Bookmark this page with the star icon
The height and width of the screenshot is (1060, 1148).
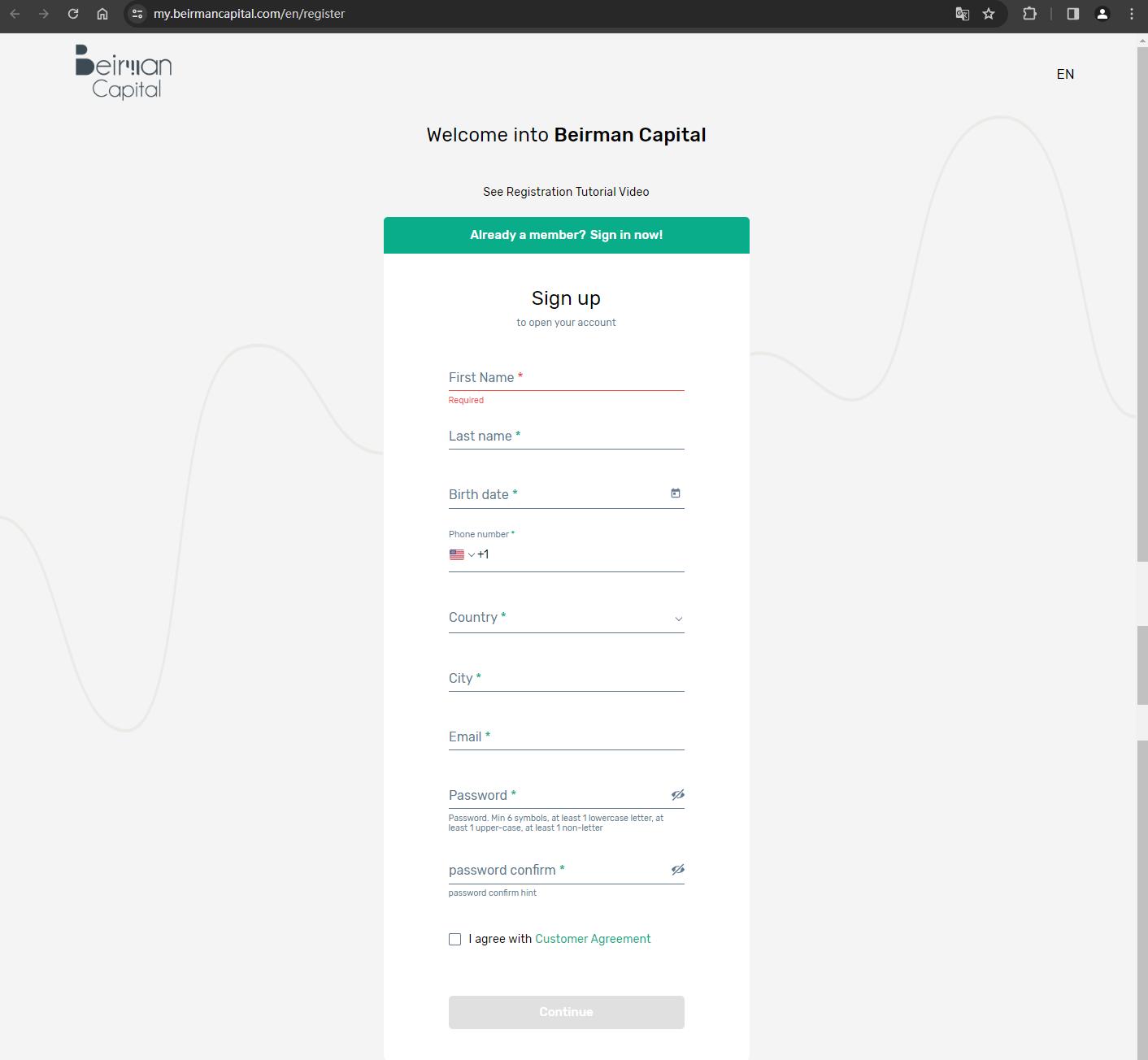point(989,14)
